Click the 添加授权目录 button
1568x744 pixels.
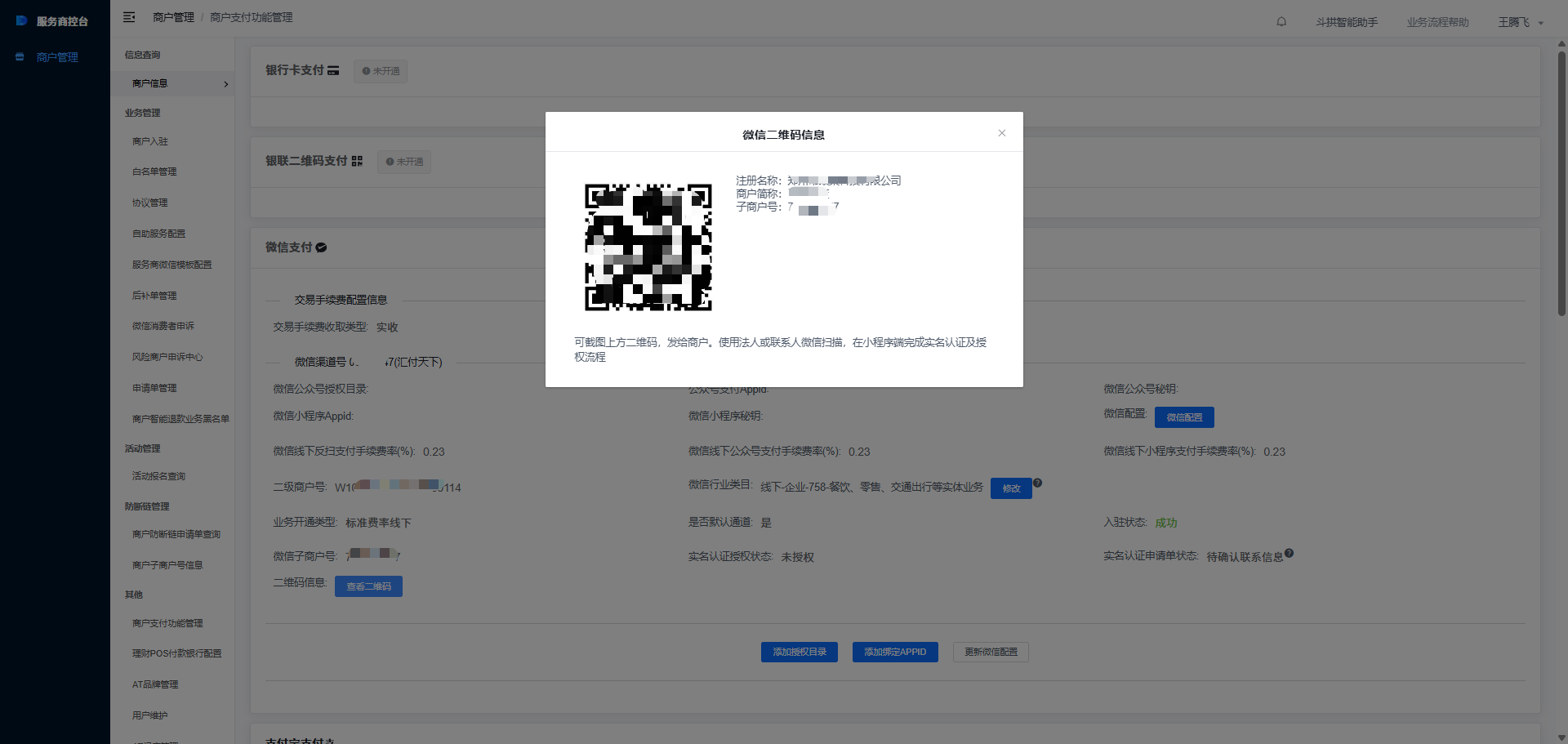(800, 652)
